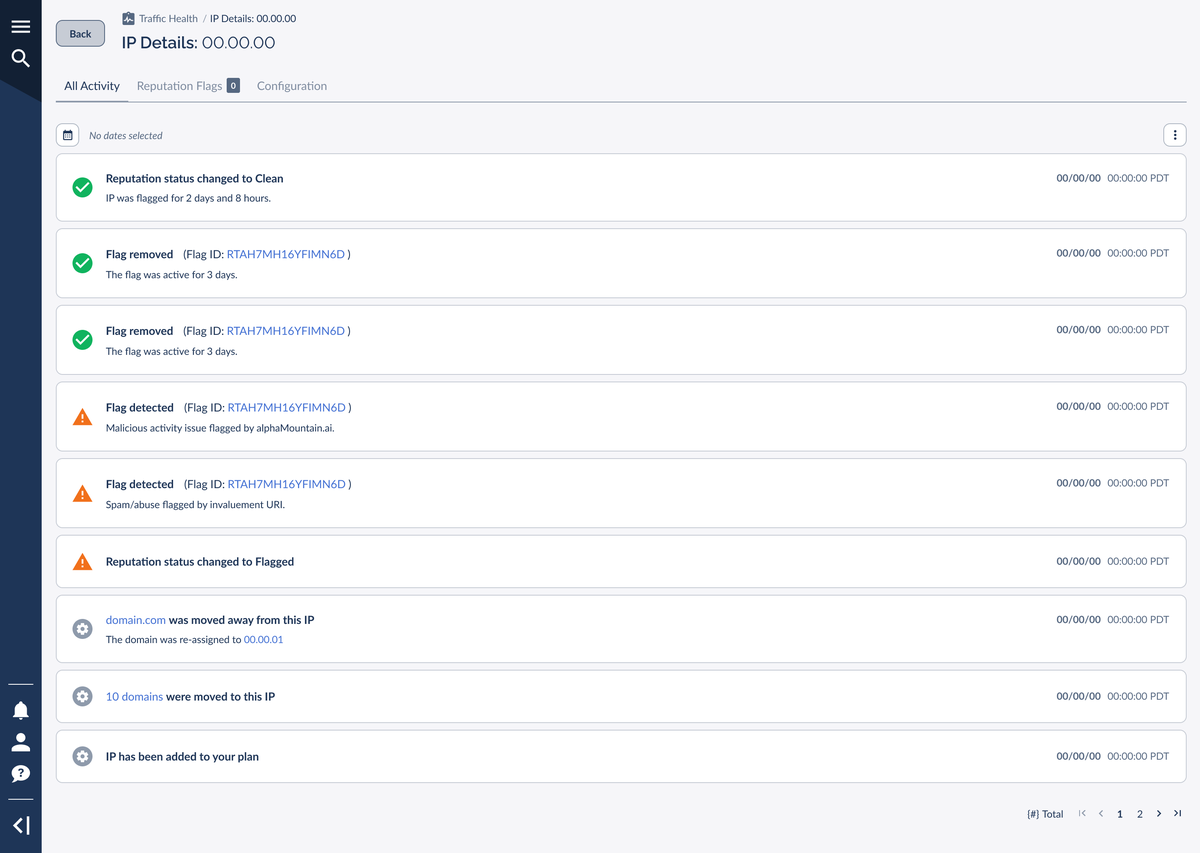The width and height of the screenshot is (1200, 853).
Task: Click the Reputation Flags count badge
Action: coord(233,86)
